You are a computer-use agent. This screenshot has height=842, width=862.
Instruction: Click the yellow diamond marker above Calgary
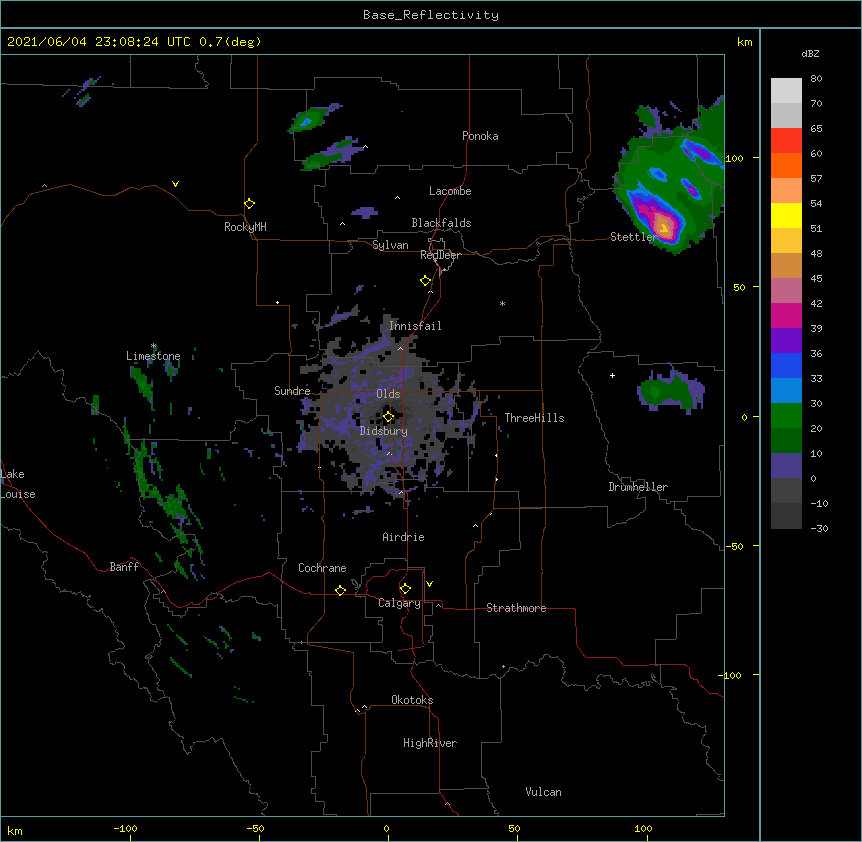405,589
